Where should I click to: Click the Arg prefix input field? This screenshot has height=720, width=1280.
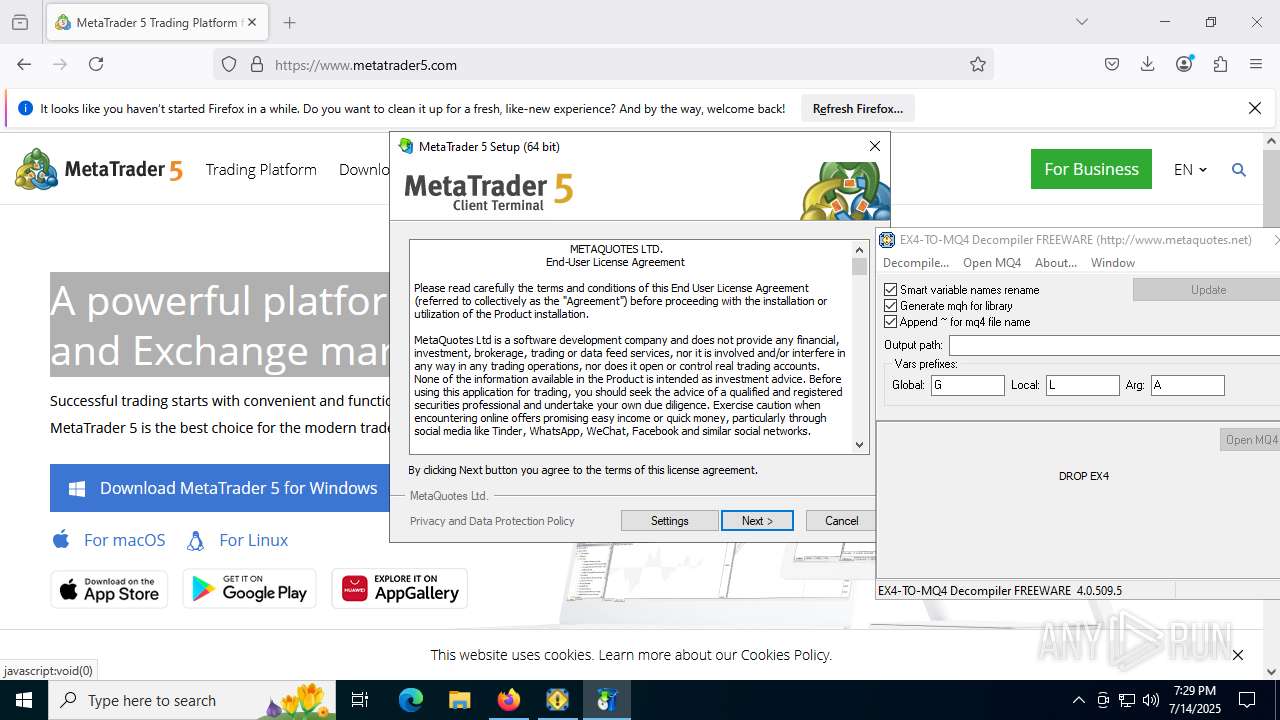tap(1188, 385)
